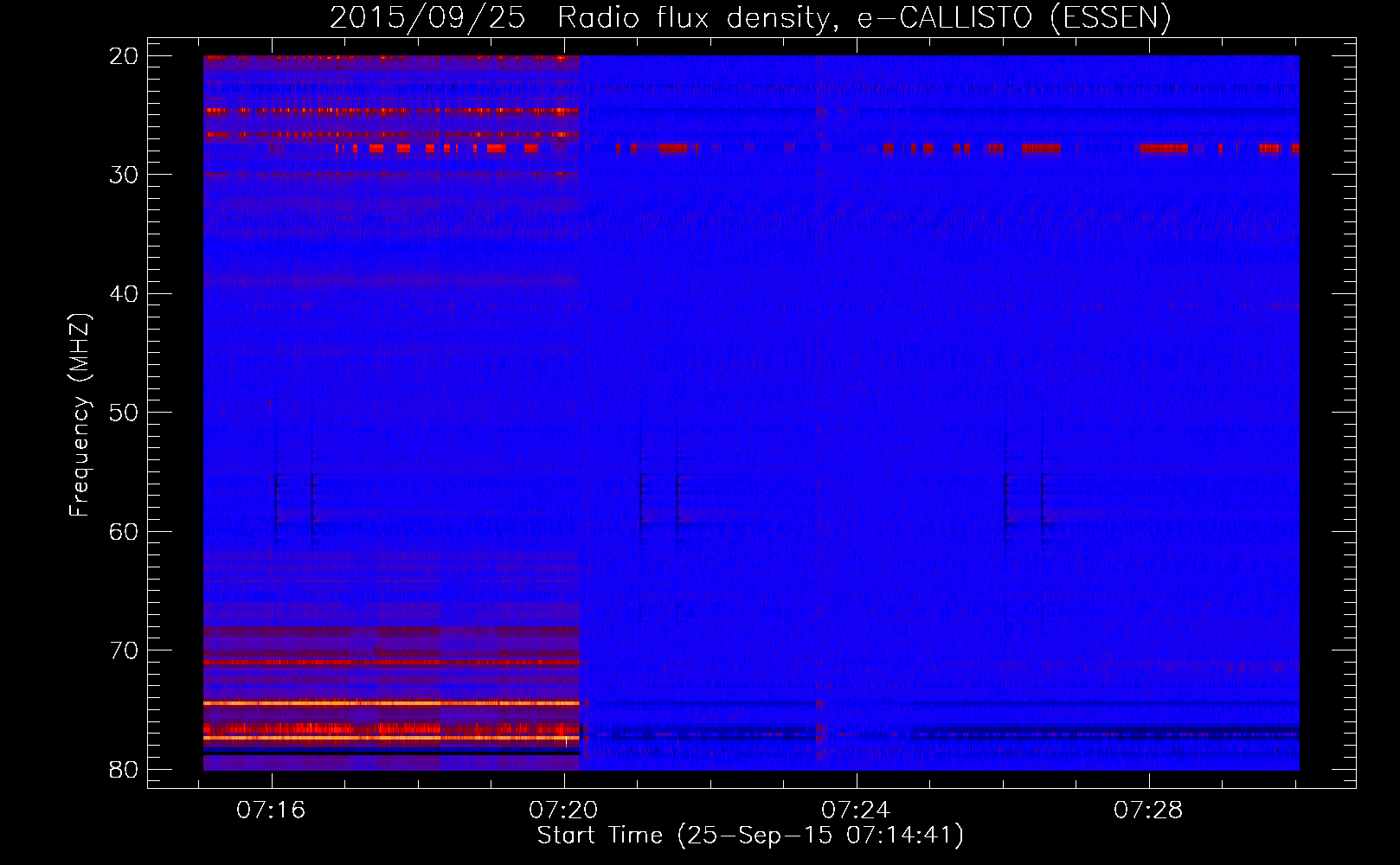The image size is (1400, 865).
Task: Click the 20 frequency tick label
Action: [124, 56]
